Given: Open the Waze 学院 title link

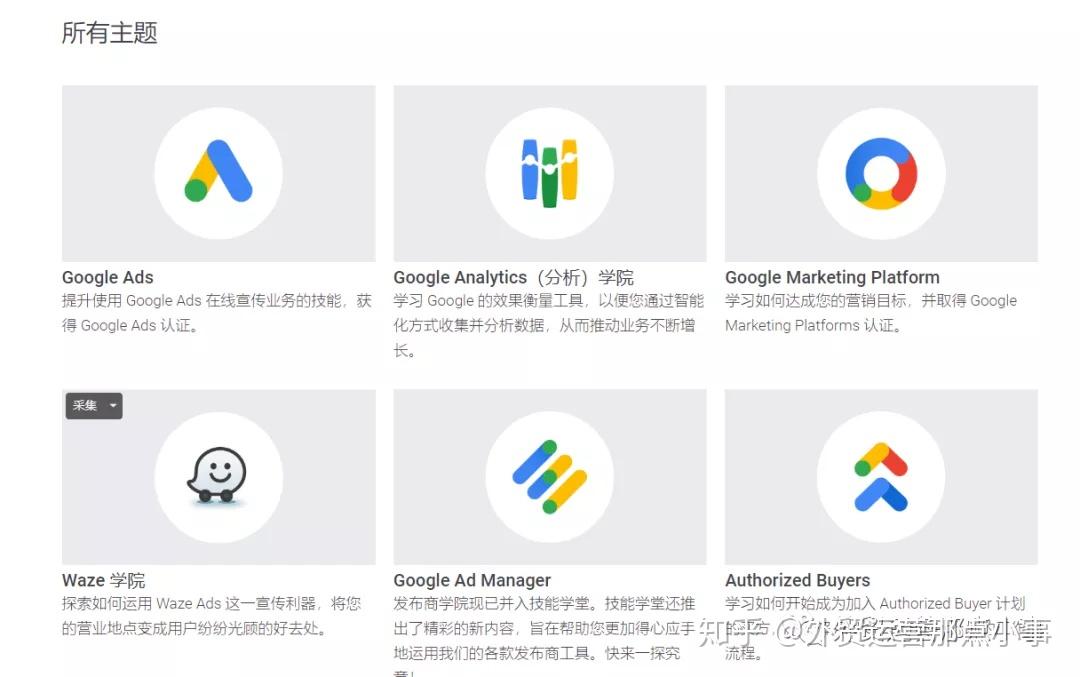Looking at the screenshot, I should pyautogui.click(x=103, y=581).
